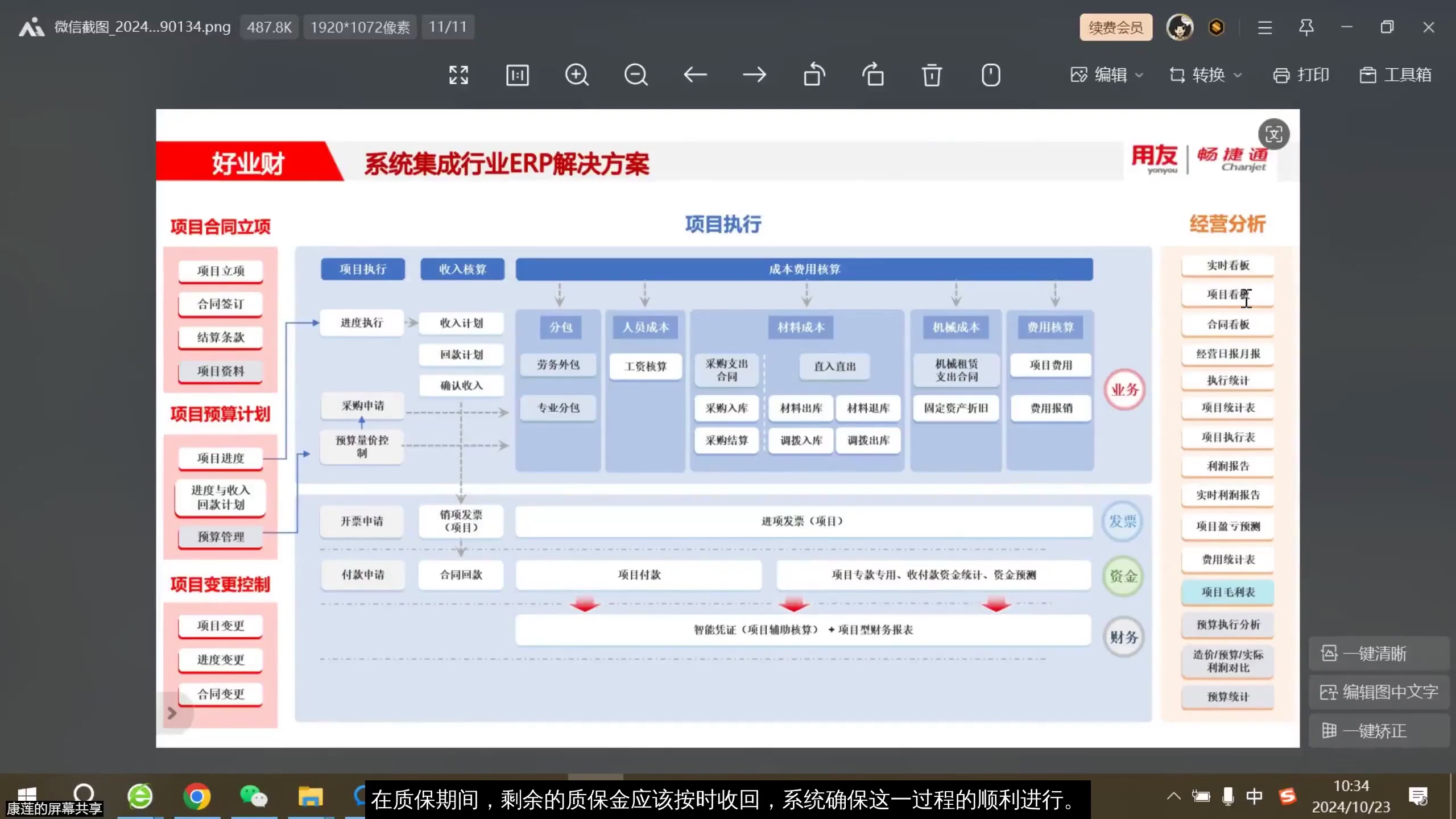View the image at 1:1 actual size
The image size is (1456, 819).
click(x=517, y=75)
